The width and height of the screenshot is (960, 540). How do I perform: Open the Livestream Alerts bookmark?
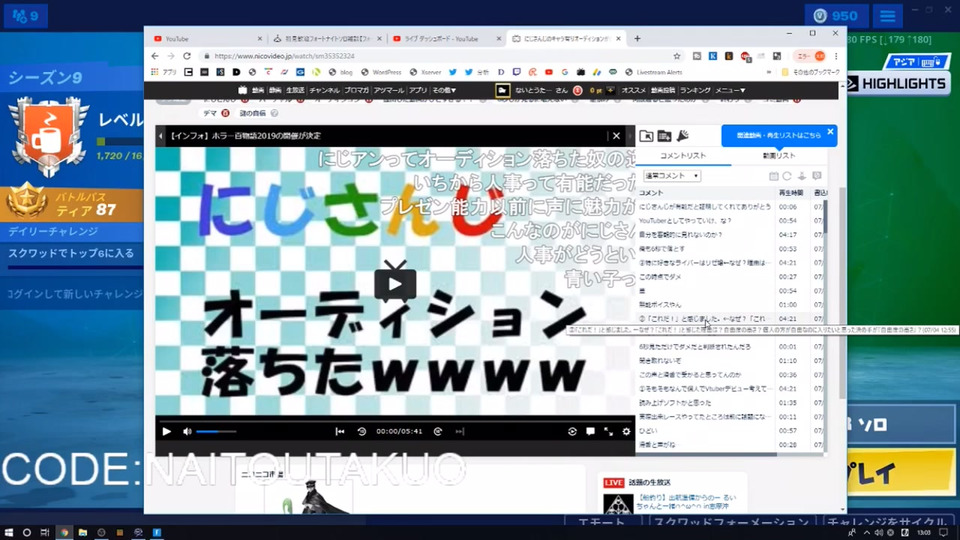(653, 72)
